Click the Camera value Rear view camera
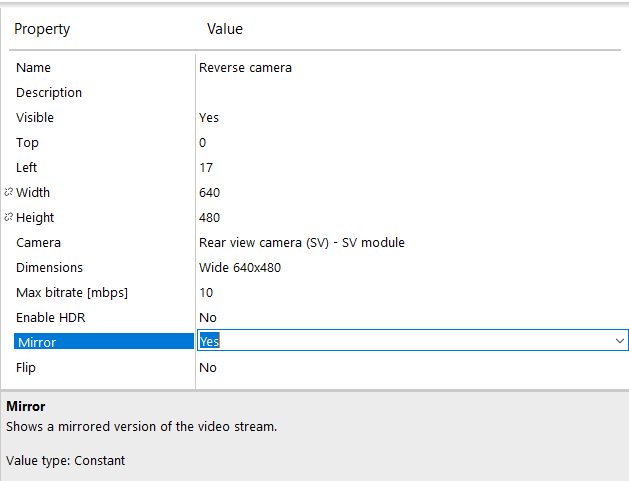 pyautogui.click(x=302, y=242)
